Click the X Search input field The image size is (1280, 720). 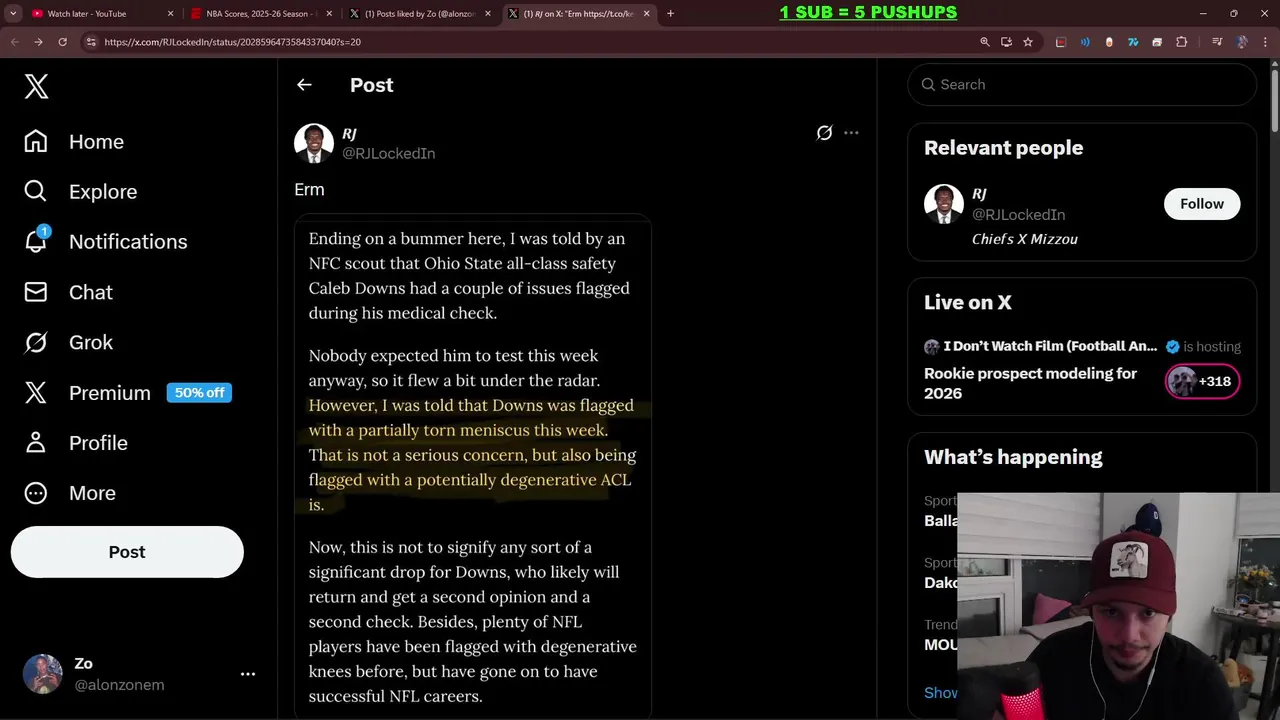[x=1090, y=85]
